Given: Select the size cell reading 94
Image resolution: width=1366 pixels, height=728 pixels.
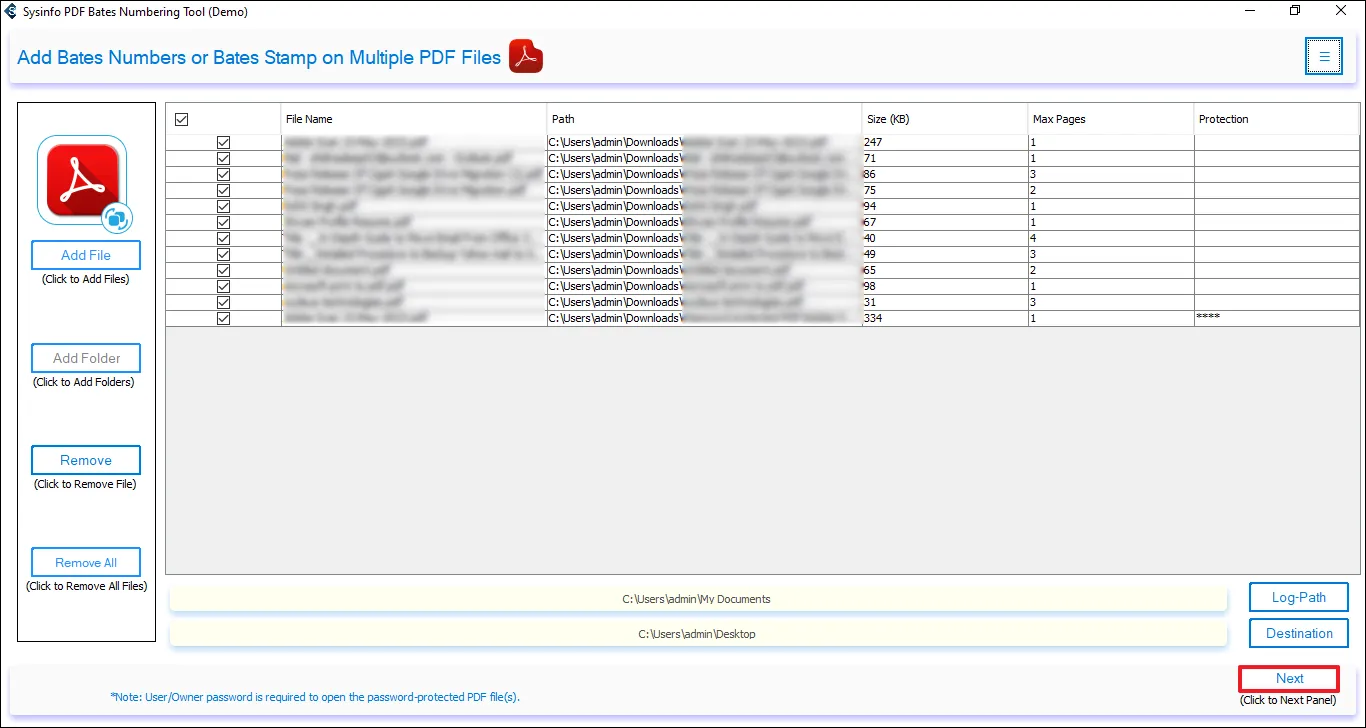Looking at the screenshot, I should (x=944, y=207).
